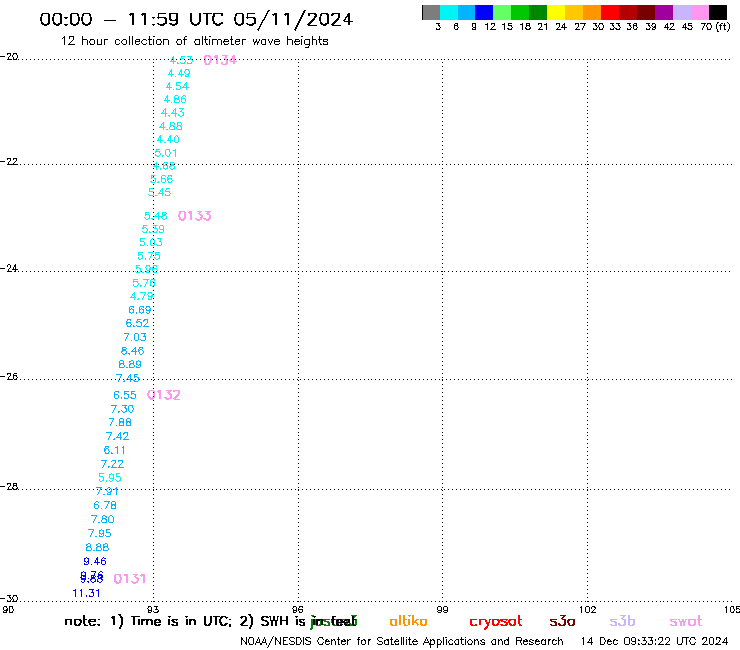This screenshot has height=650, width=740.
Task: Click the 6.52 wave height value
Action: pos(137,323)
